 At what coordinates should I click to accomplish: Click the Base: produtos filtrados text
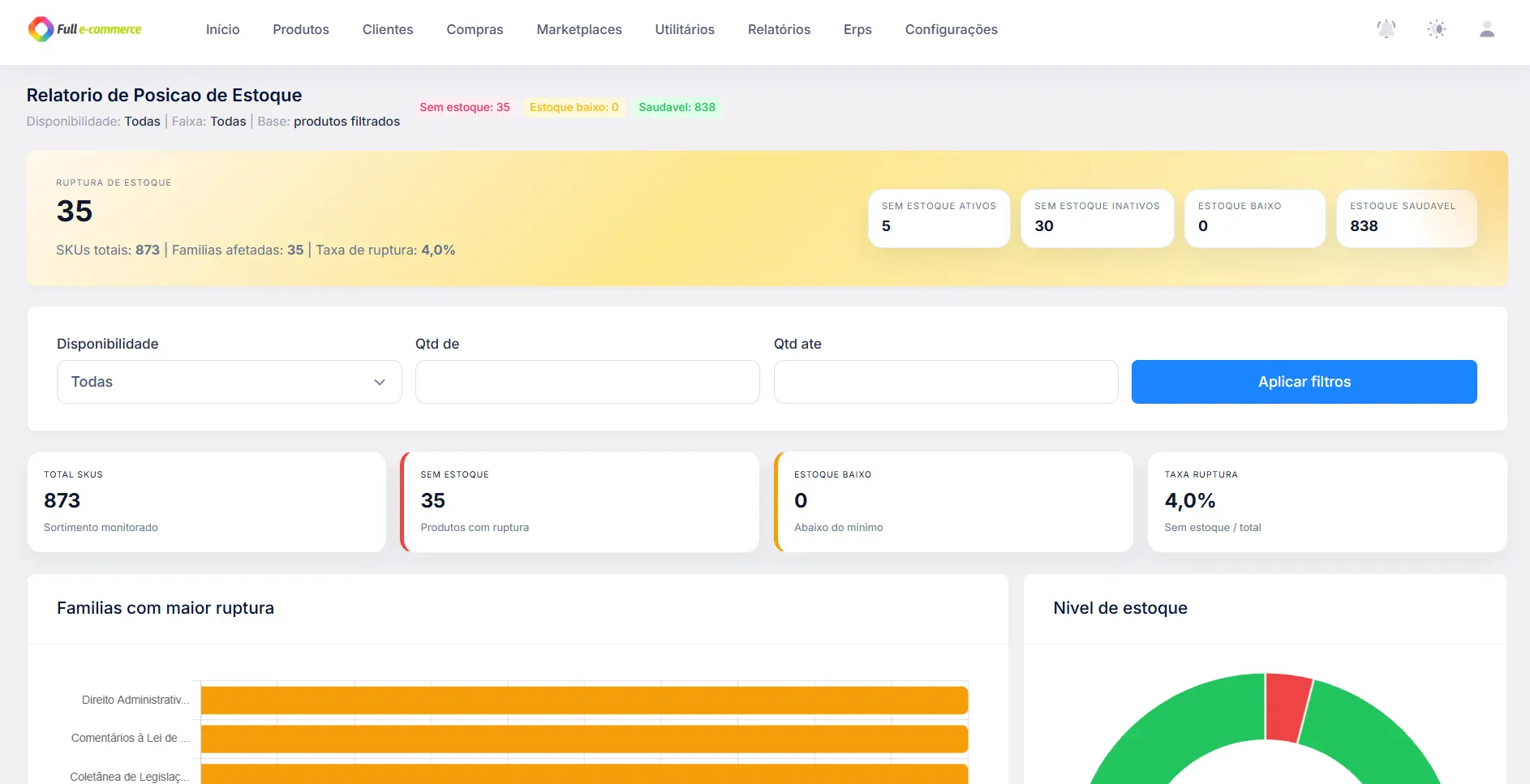point(329,122)
